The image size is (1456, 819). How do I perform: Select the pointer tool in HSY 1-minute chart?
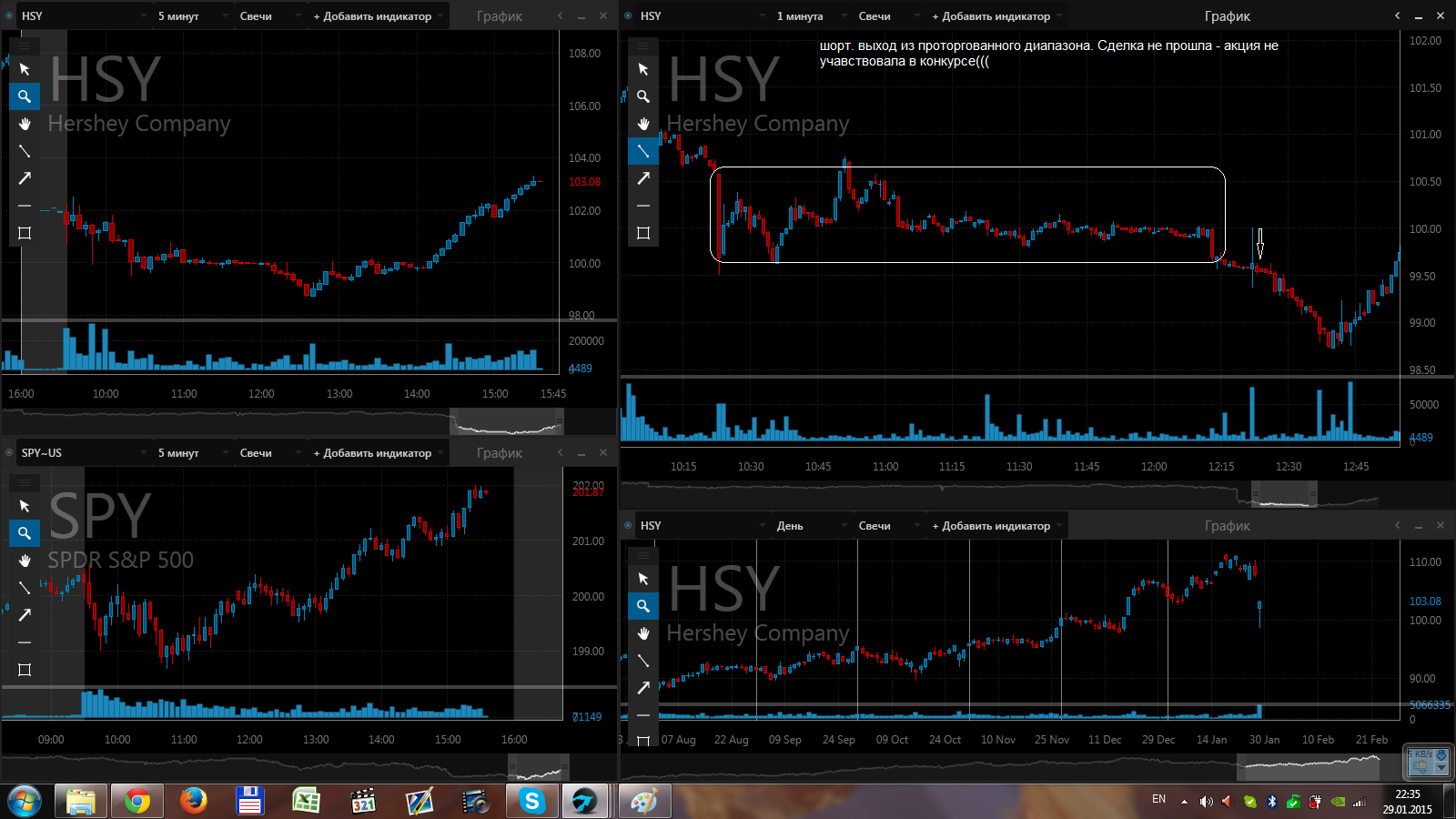tap(643, 69)
